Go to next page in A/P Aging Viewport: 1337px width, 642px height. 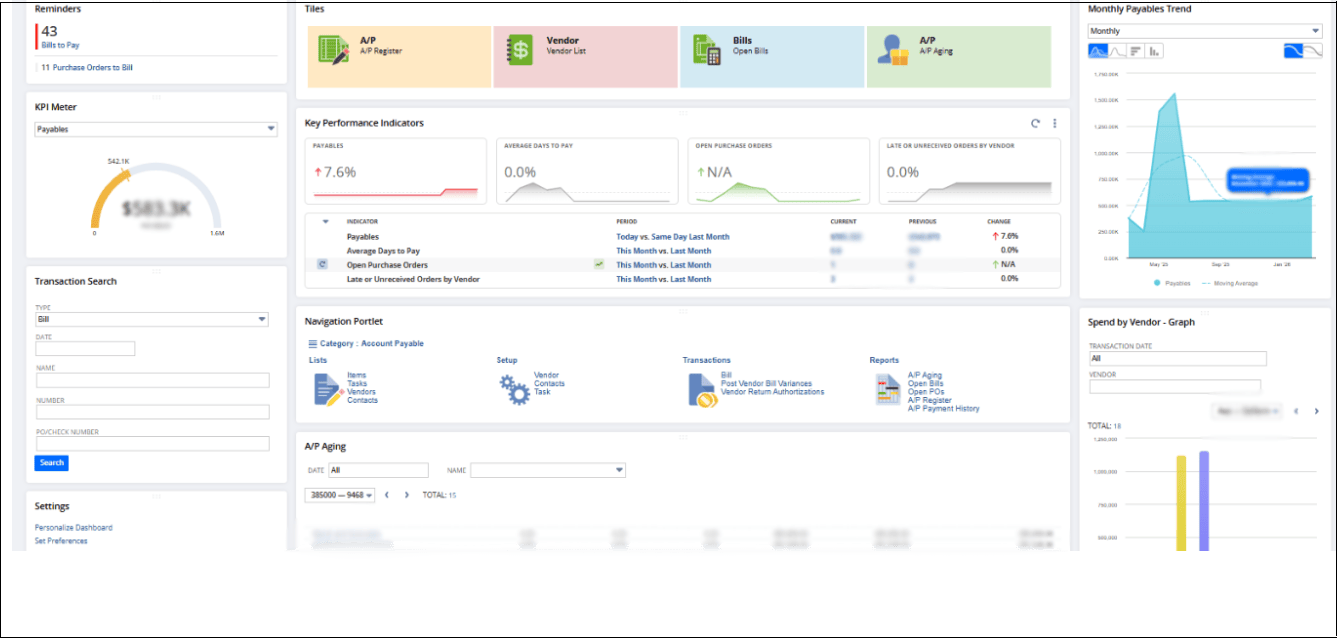coord(408,495)
